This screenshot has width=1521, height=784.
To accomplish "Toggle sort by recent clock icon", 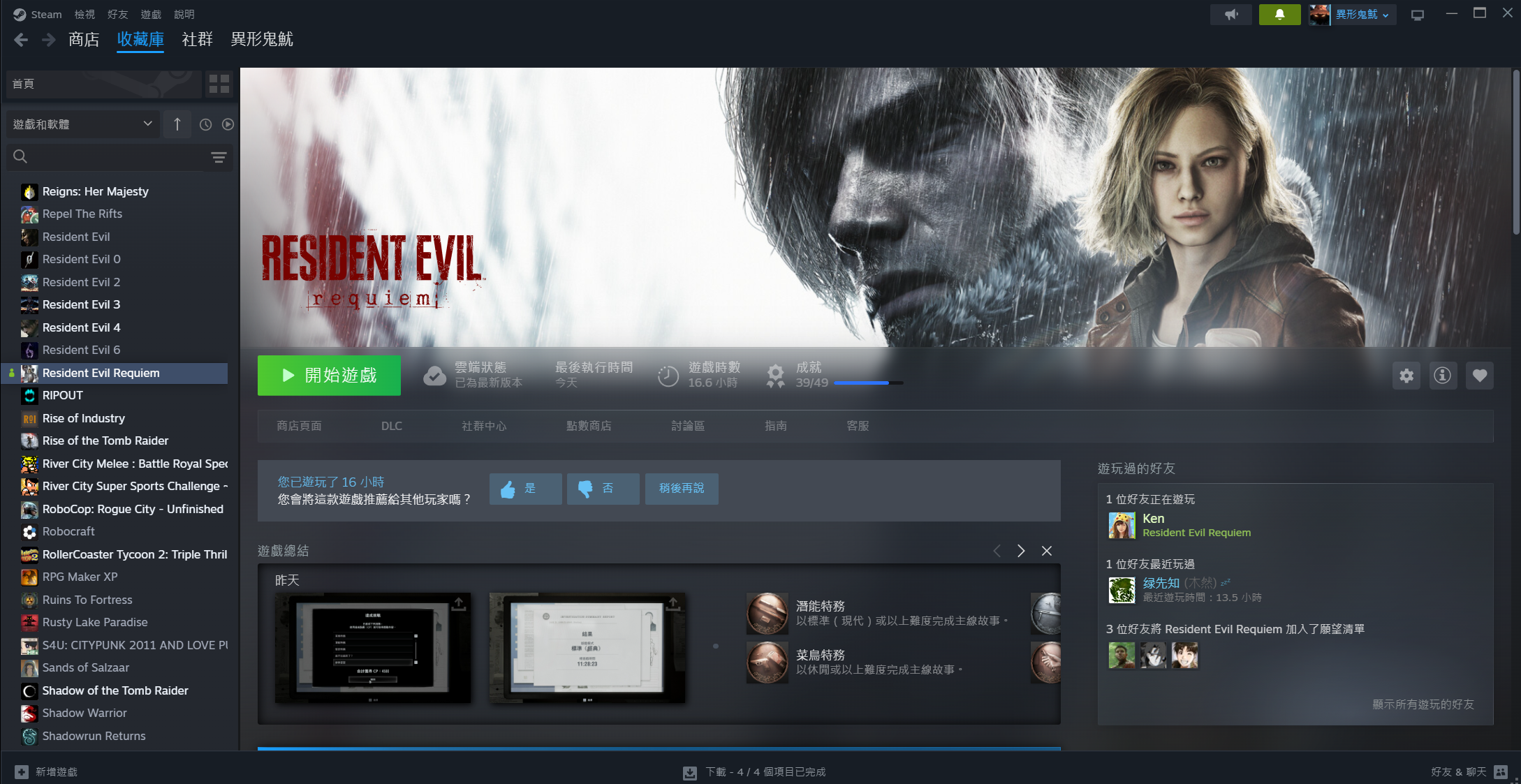I will (x=205, y=124).
